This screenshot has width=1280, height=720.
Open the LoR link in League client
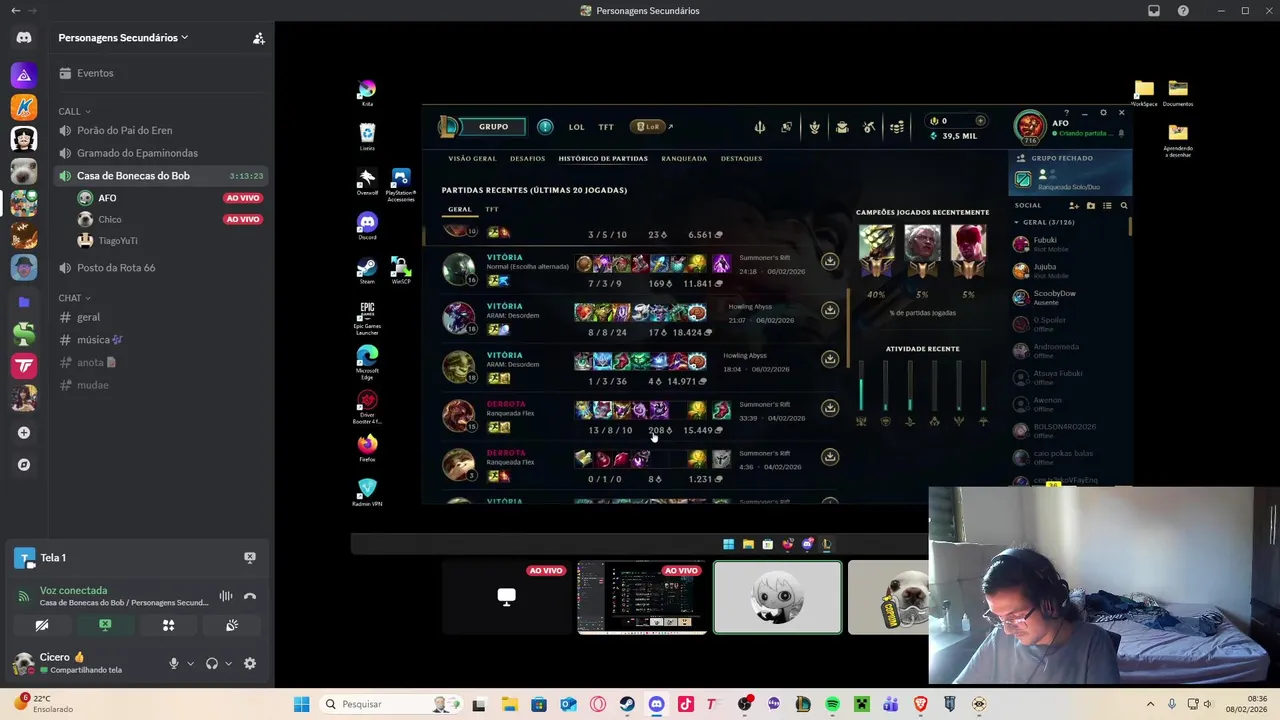[x=651, y=127]
